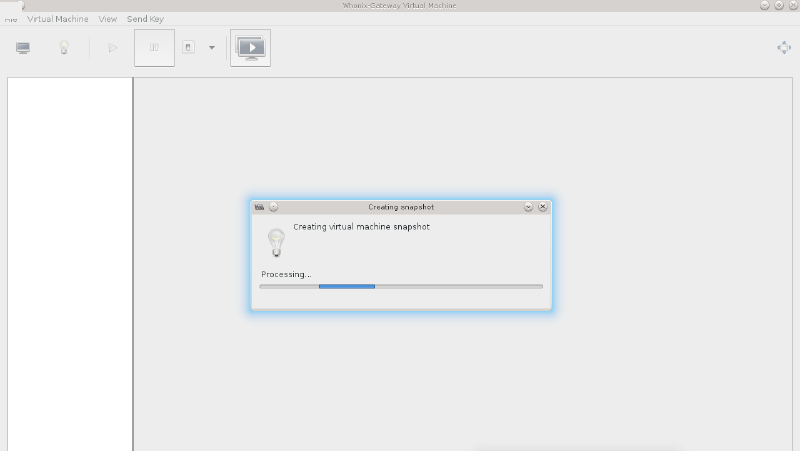The image size is (800, 451).
Task: Open the Manage snapshots toolbar button
Action: 250,48
